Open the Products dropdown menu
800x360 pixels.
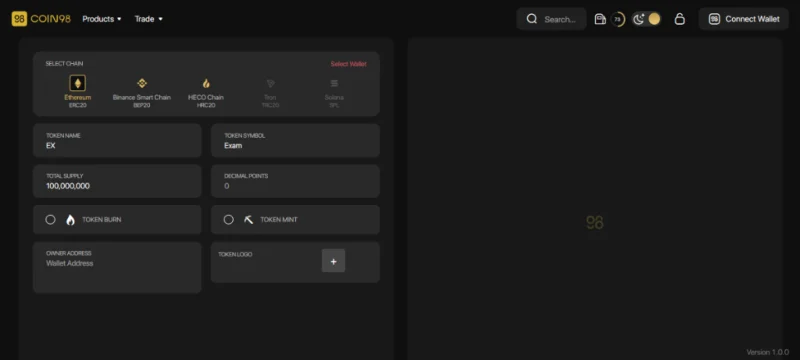102,19
